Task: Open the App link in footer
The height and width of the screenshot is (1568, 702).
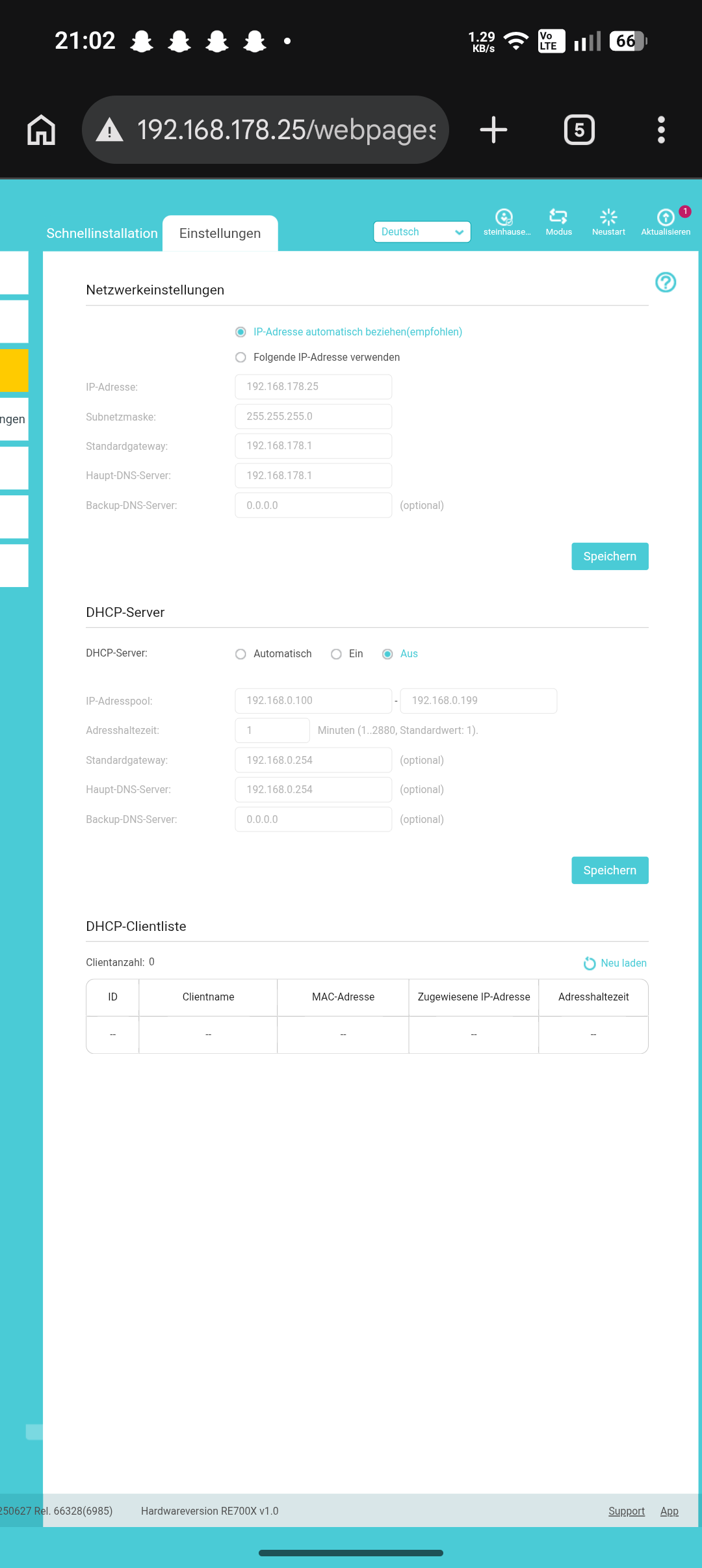Action: pos(669,1511)
